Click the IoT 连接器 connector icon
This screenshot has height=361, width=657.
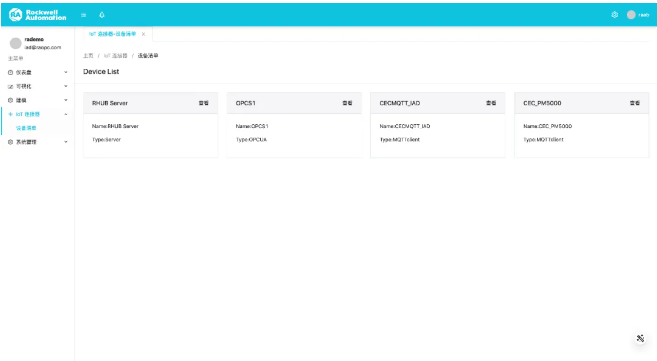[x=10, y=114]
